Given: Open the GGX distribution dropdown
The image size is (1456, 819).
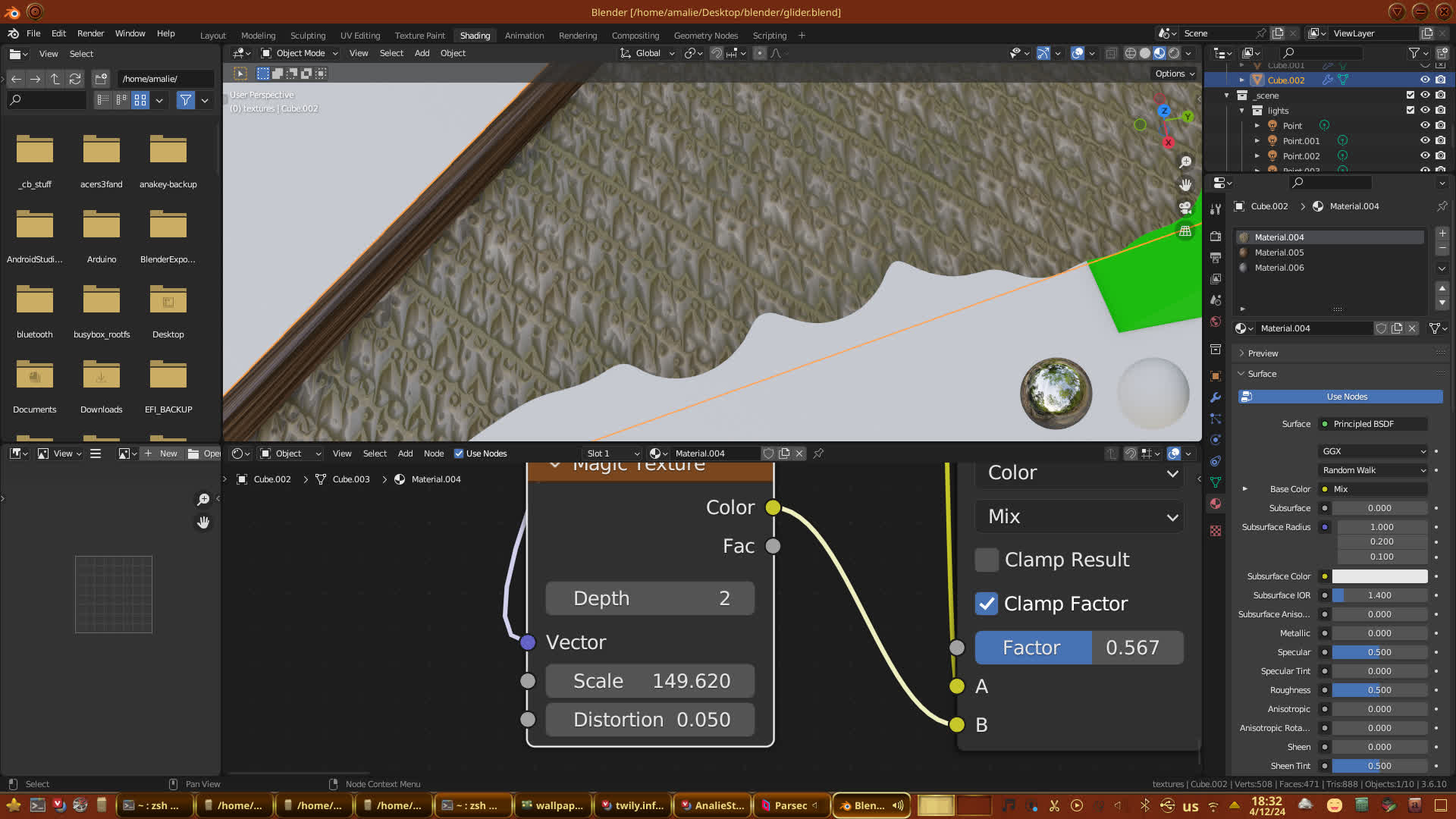Looking at the screenshot, I should click(x=1373, y=451).
